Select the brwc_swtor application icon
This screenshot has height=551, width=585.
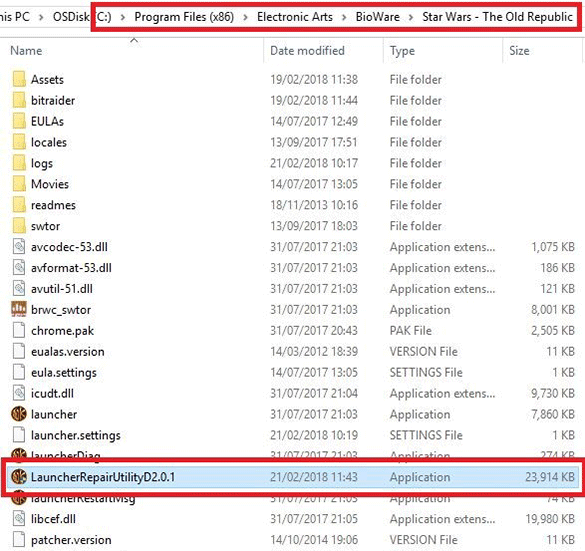(19, 309)
